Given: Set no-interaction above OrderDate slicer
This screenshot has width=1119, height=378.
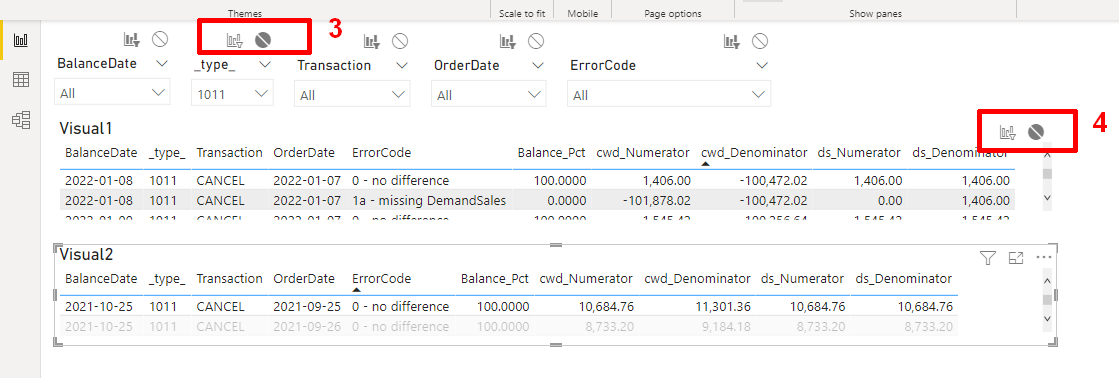Looking at the screenshot, I should tap(536, 41).
